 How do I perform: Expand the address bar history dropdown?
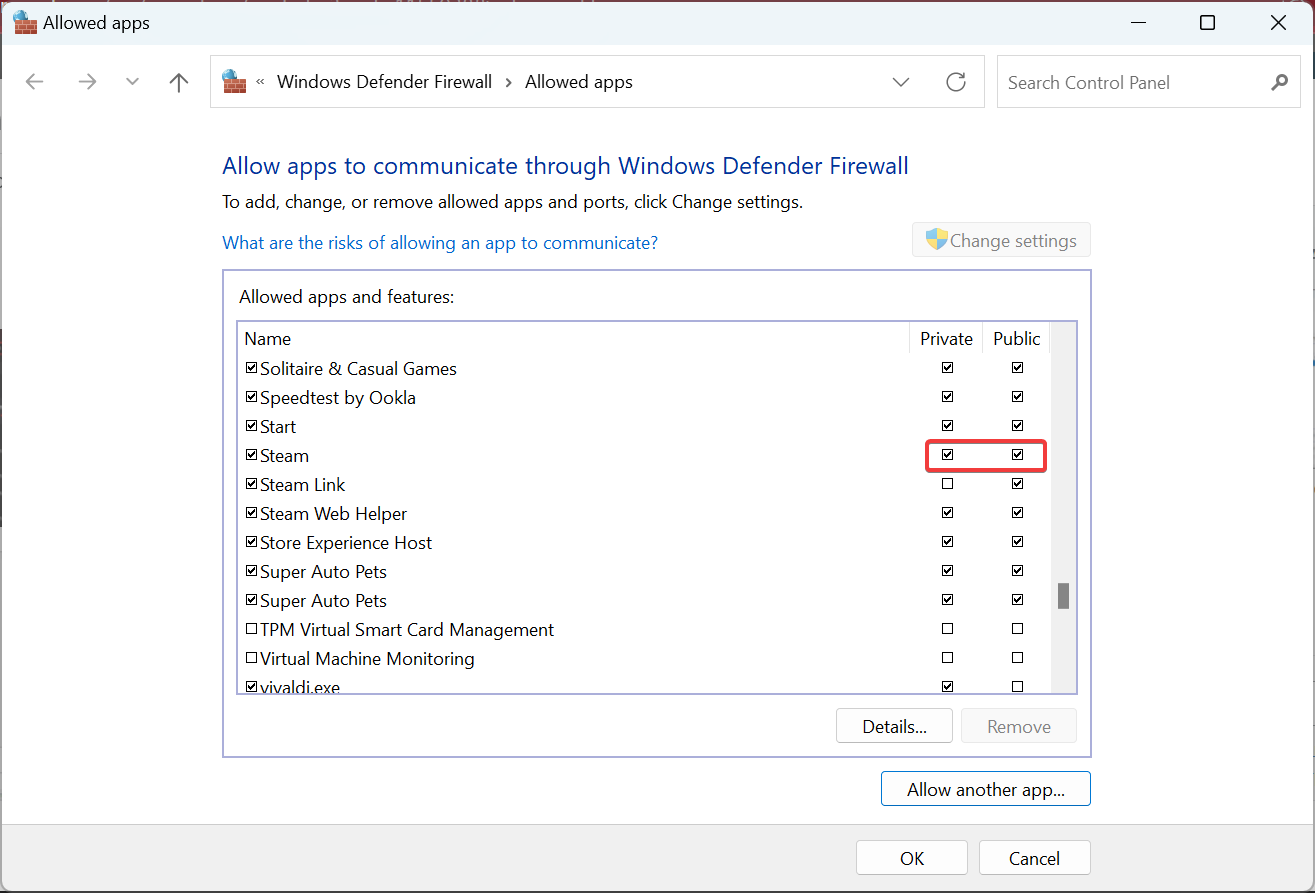coord(901,82)
